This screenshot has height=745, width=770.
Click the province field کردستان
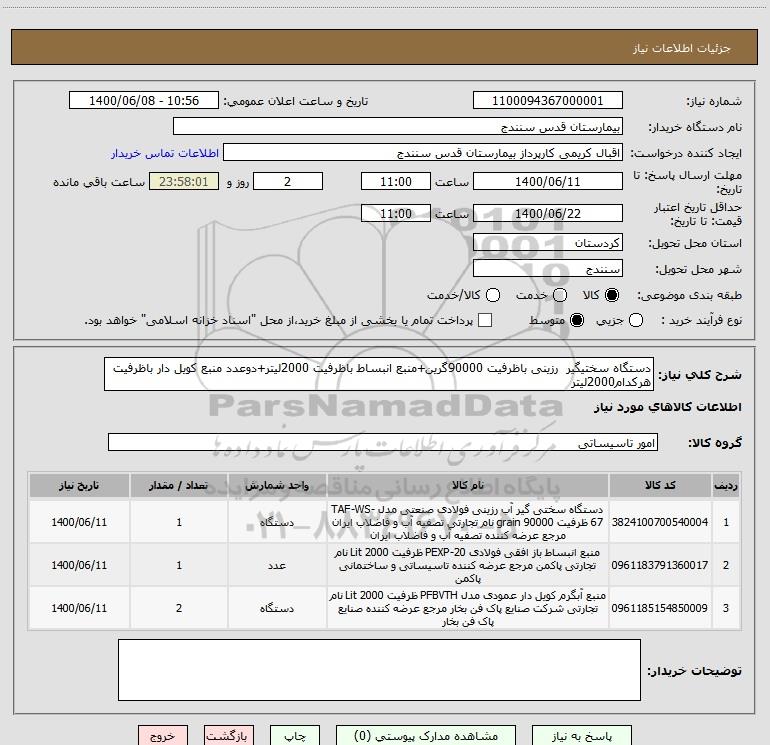548,243
